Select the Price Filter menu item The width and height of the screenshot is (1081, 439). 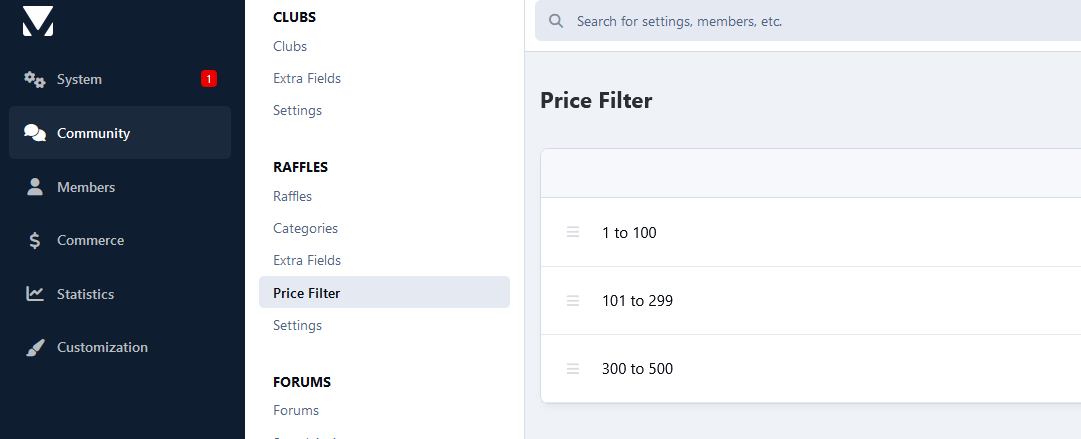pos(384,293)
